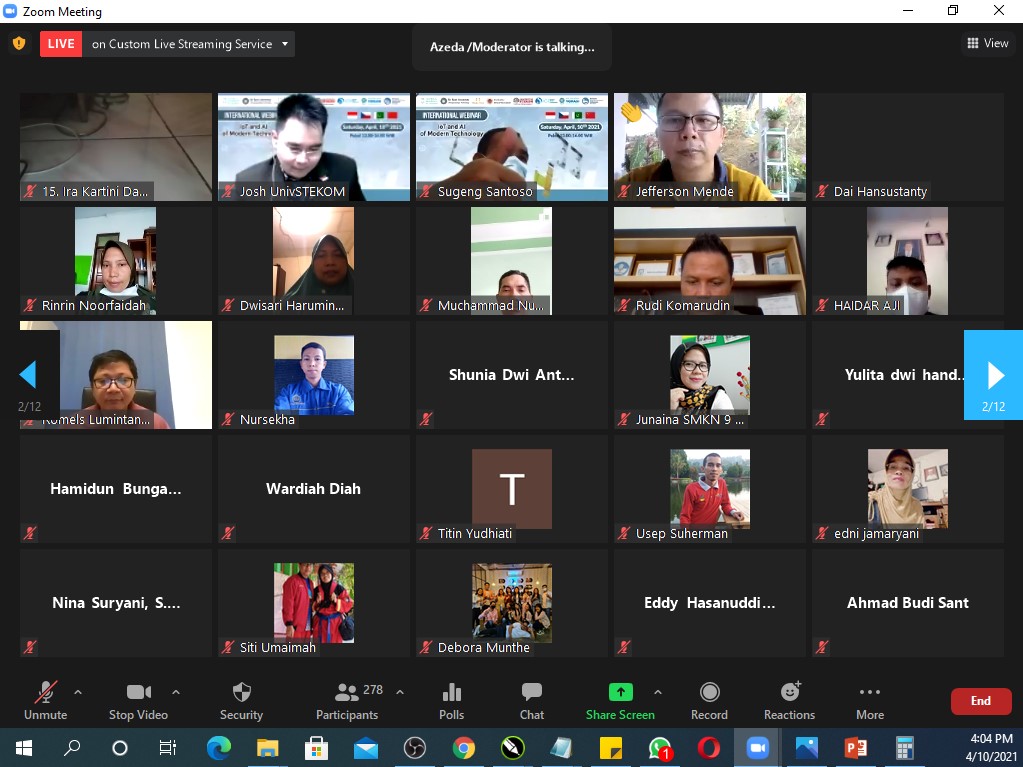Open the View layout menu
This screenshot has width=1023, height=767.
click(988, 43)
